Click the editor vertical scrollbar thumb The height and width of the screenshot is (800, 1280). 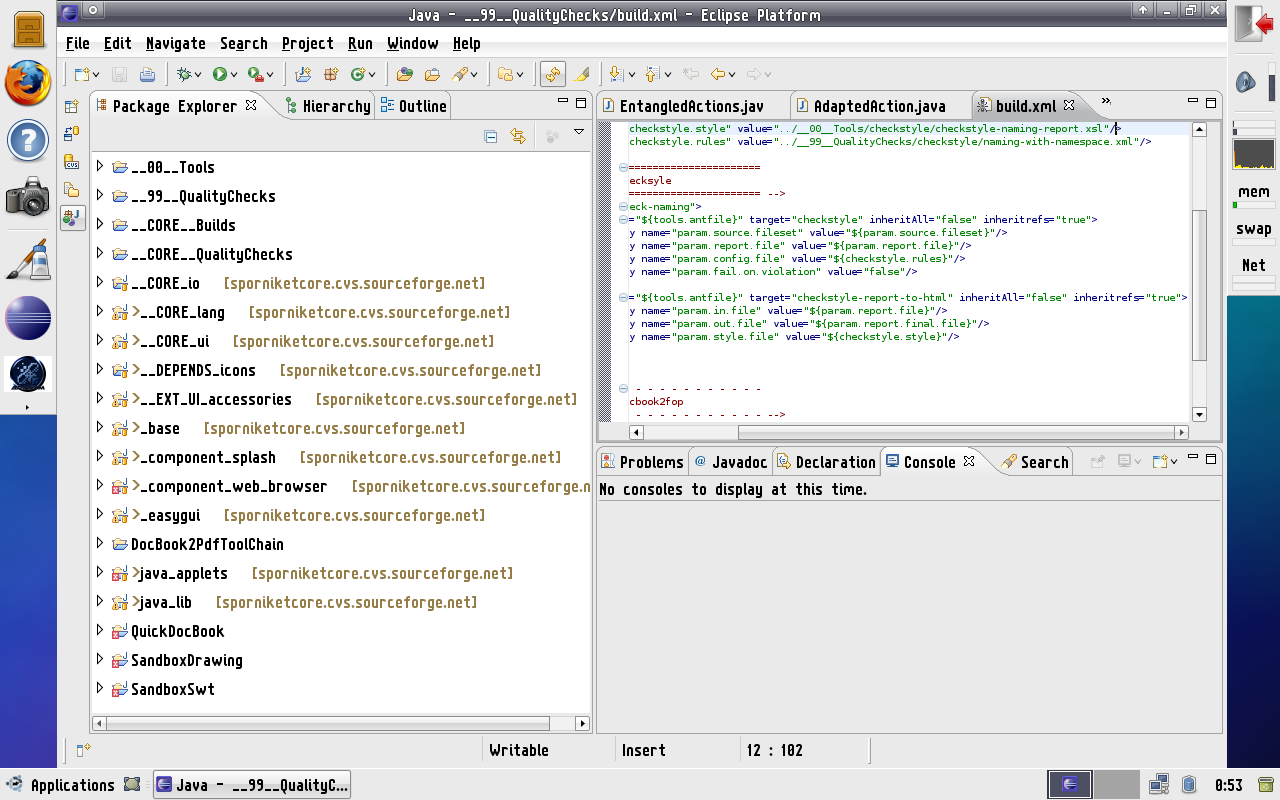coord(1200,285)
